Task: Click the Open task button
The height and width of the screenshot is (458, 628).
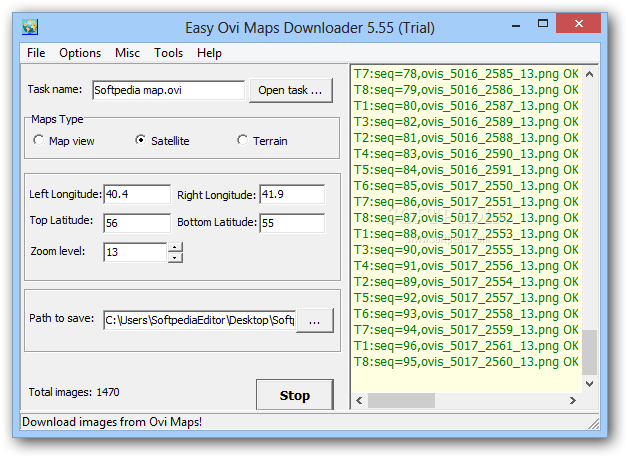Action: click(291, 90)
